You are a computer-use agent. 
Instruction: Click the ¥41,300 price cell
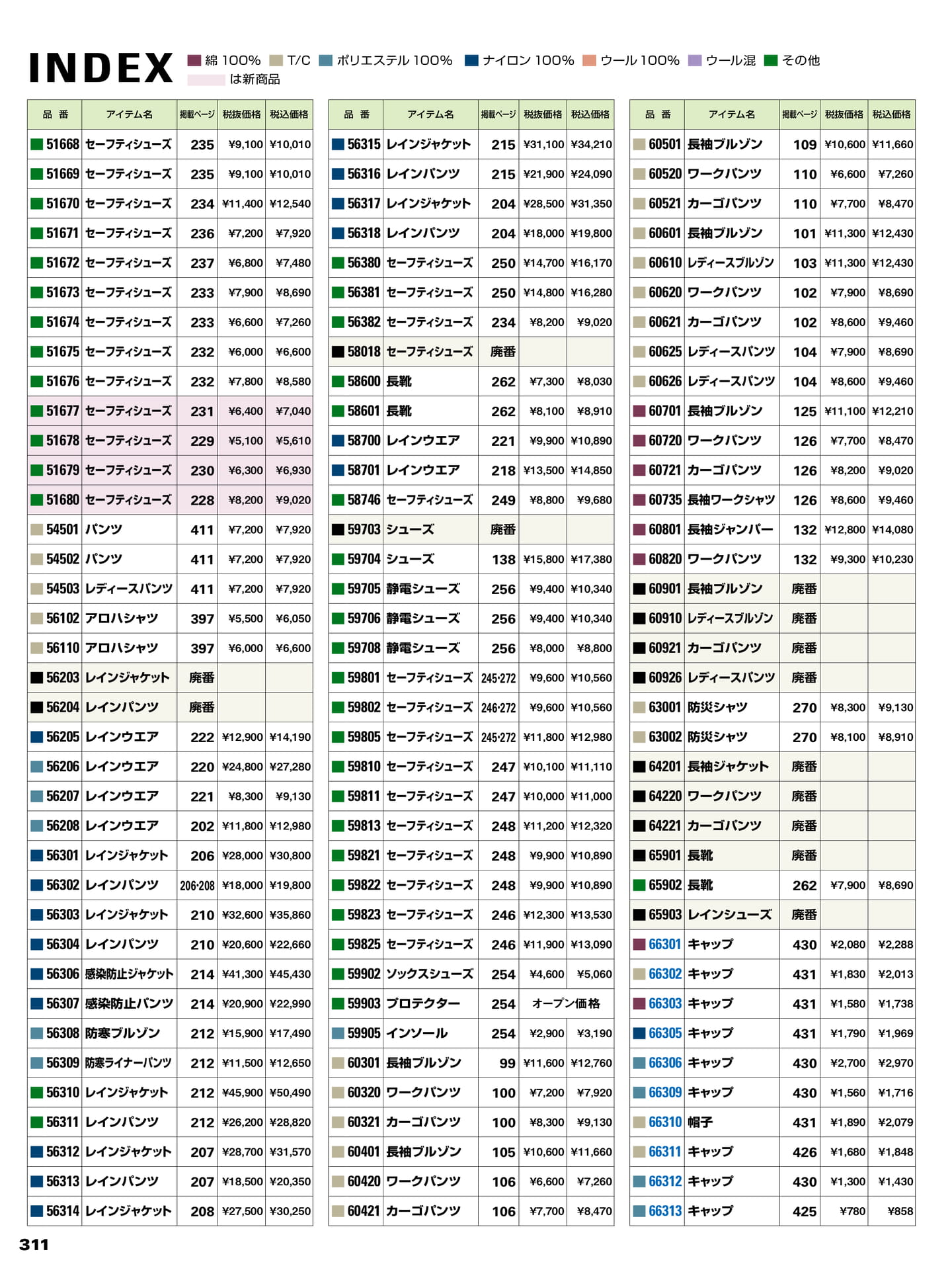click(x=243, y=974)
